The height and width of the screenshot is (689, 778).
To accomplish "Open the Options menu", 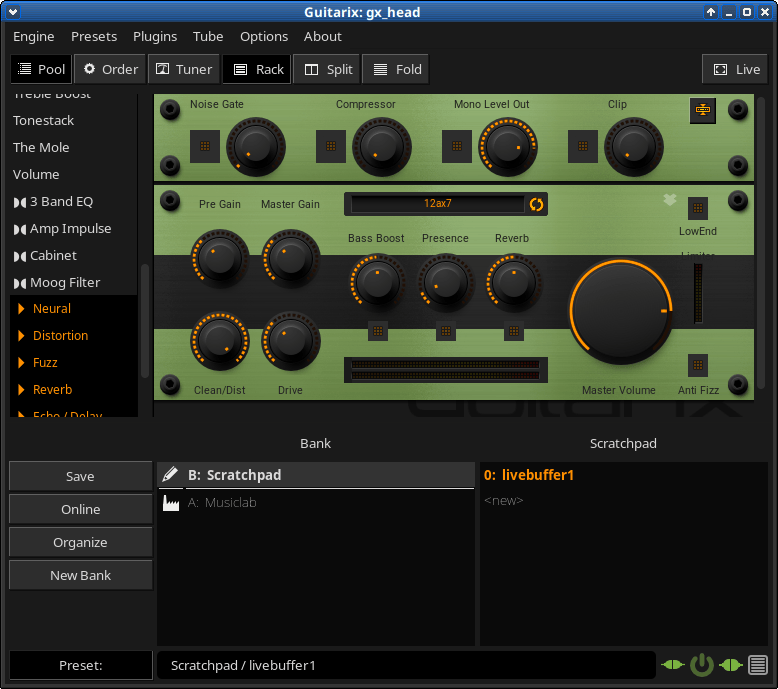I will 264,37.
